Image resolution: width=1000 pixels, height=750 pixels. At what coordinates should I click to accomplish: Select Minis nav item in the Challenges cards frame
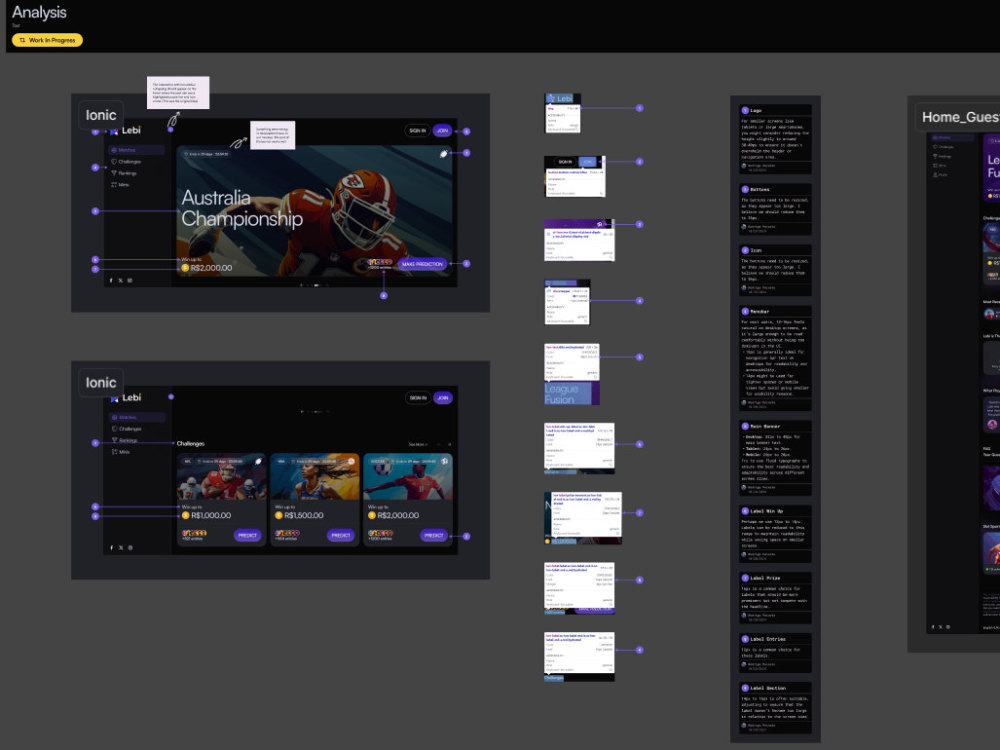click(121, 452)
